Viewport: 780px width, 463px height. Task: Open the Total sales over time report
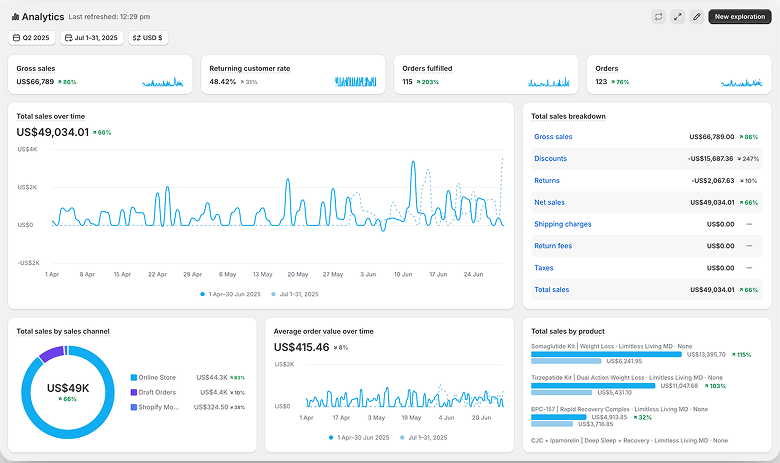click(x=51, y=116)
